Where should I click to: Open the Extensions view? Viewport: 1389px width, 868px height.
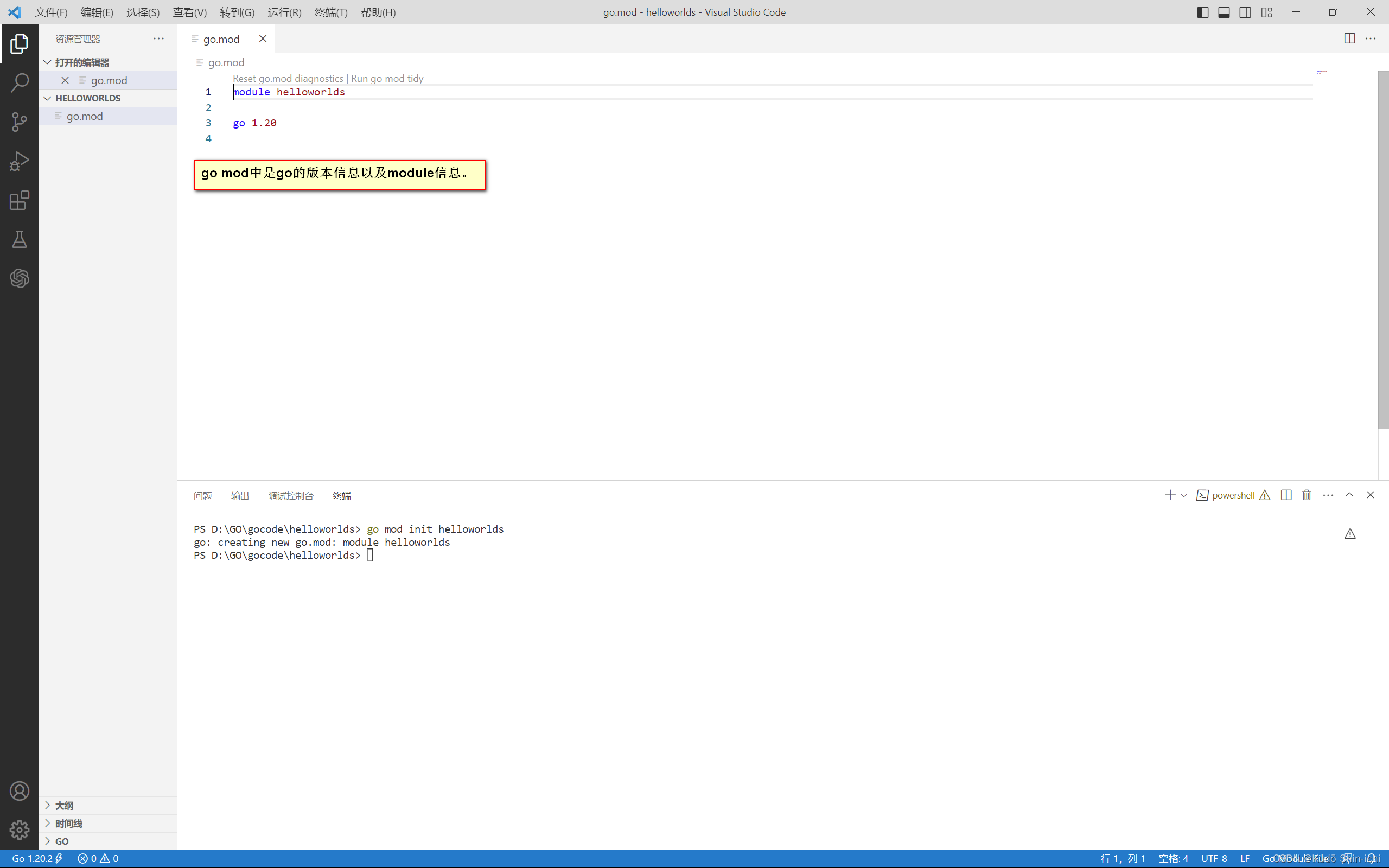(20, 200)
